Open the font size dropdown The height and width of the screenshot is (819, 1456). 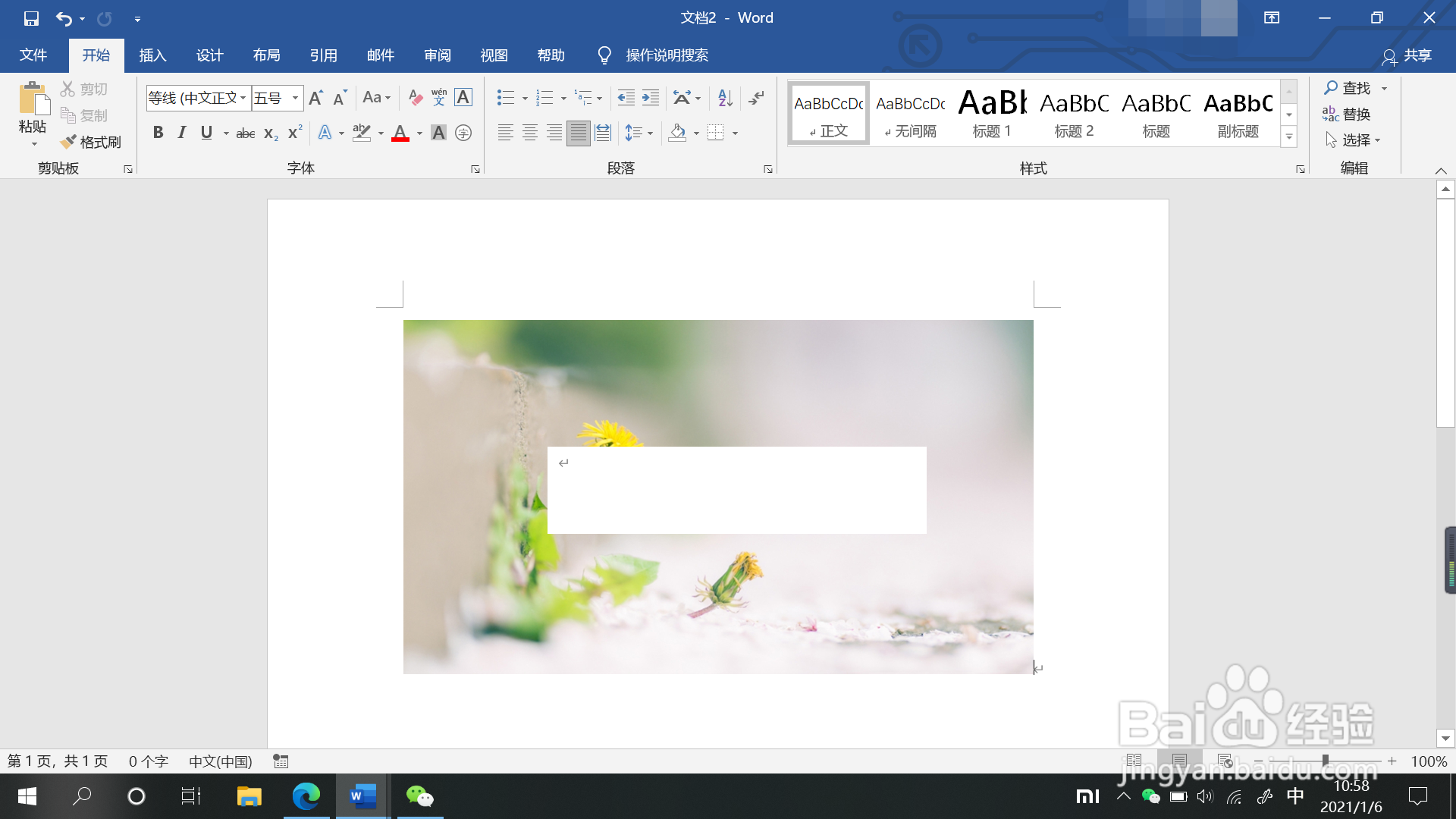pyautogui.click(x=295, y=98)
